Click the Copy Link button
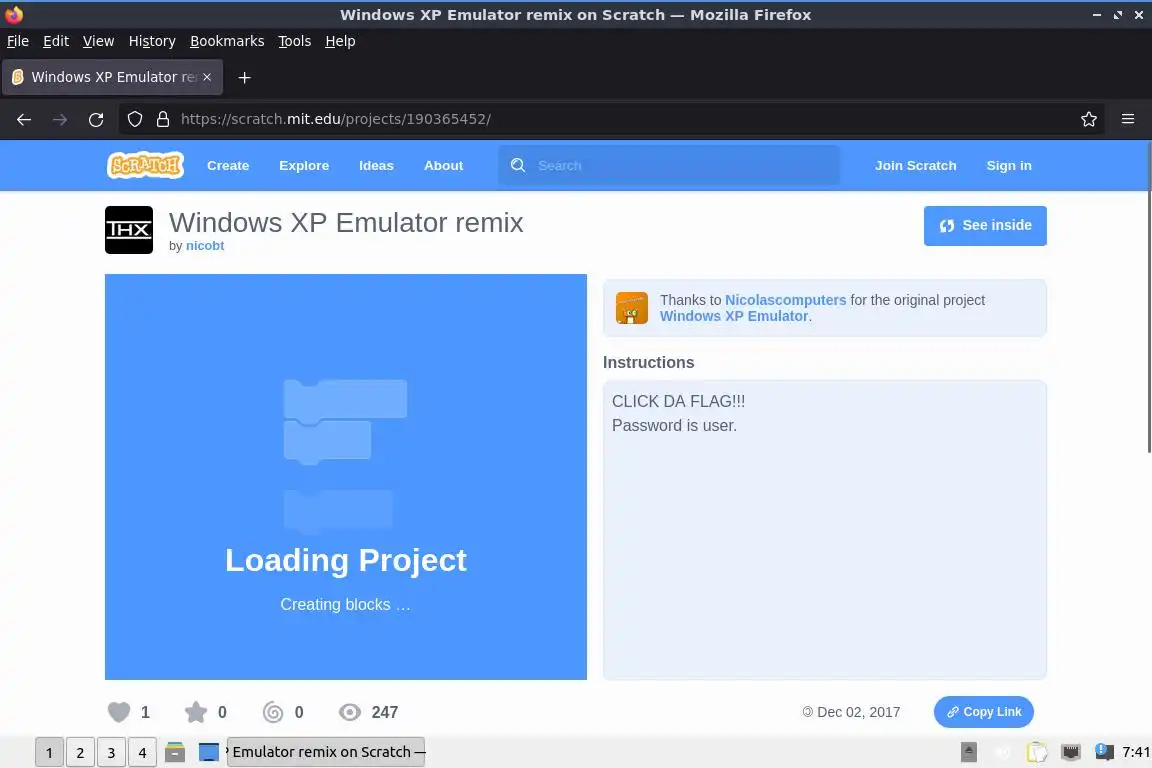The width and height of the screenshot is (1152, 768). [x=984, y=711]
